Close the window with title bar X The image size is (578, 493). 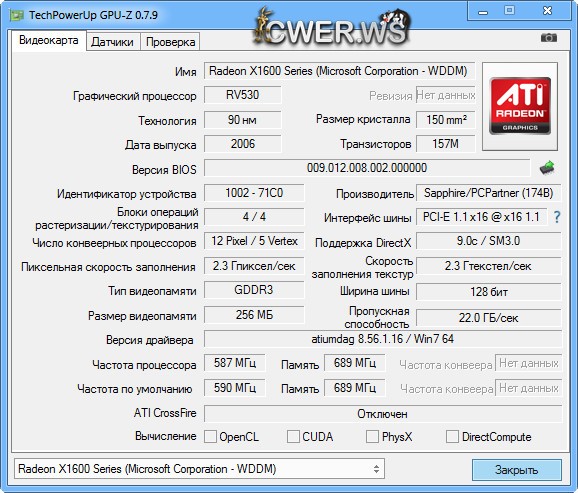pyautogui.click(x=547, y=11)
